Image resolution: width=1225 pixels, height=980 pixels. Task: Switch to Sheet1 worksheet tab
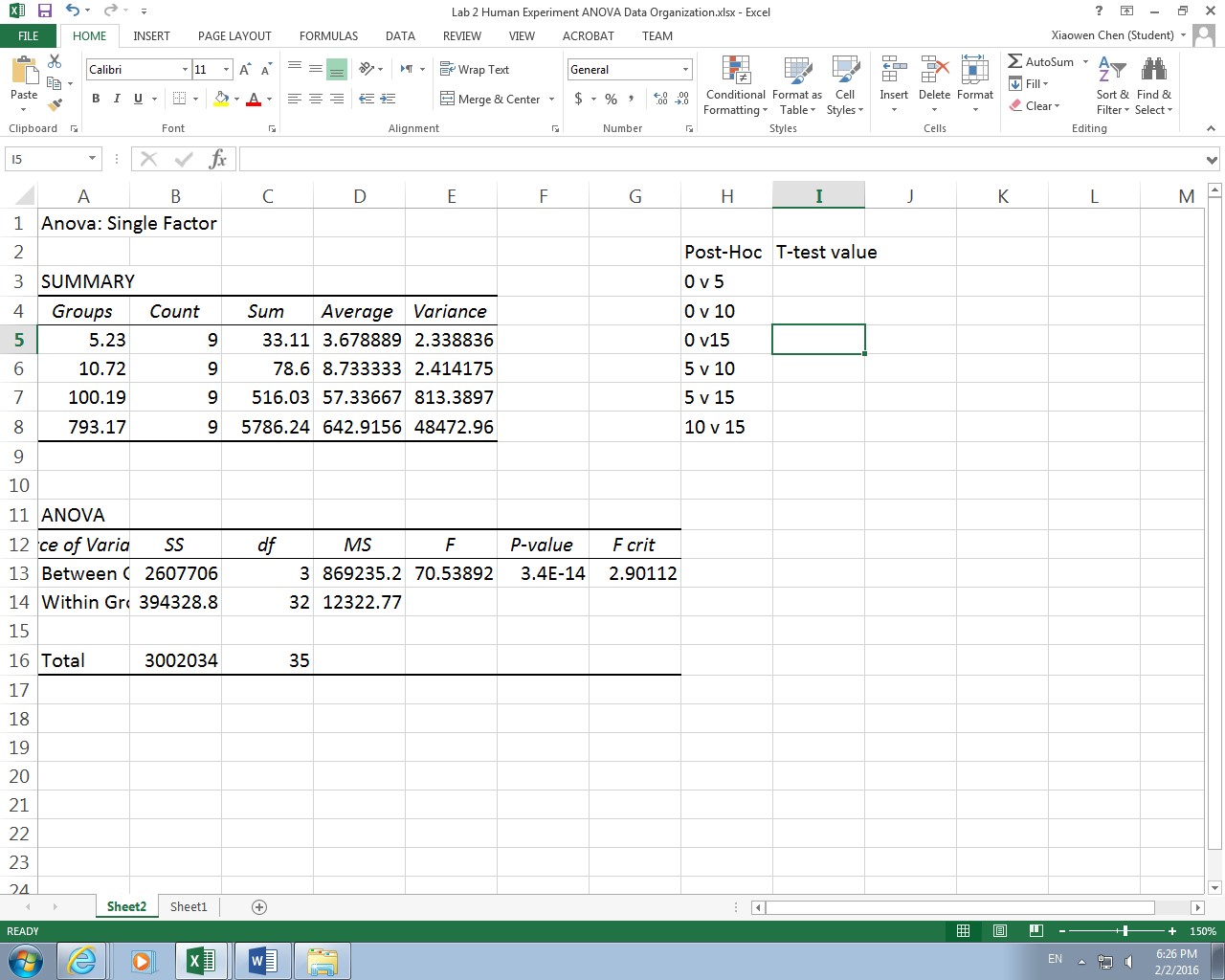pyautogui.click(x=189, y=906)
